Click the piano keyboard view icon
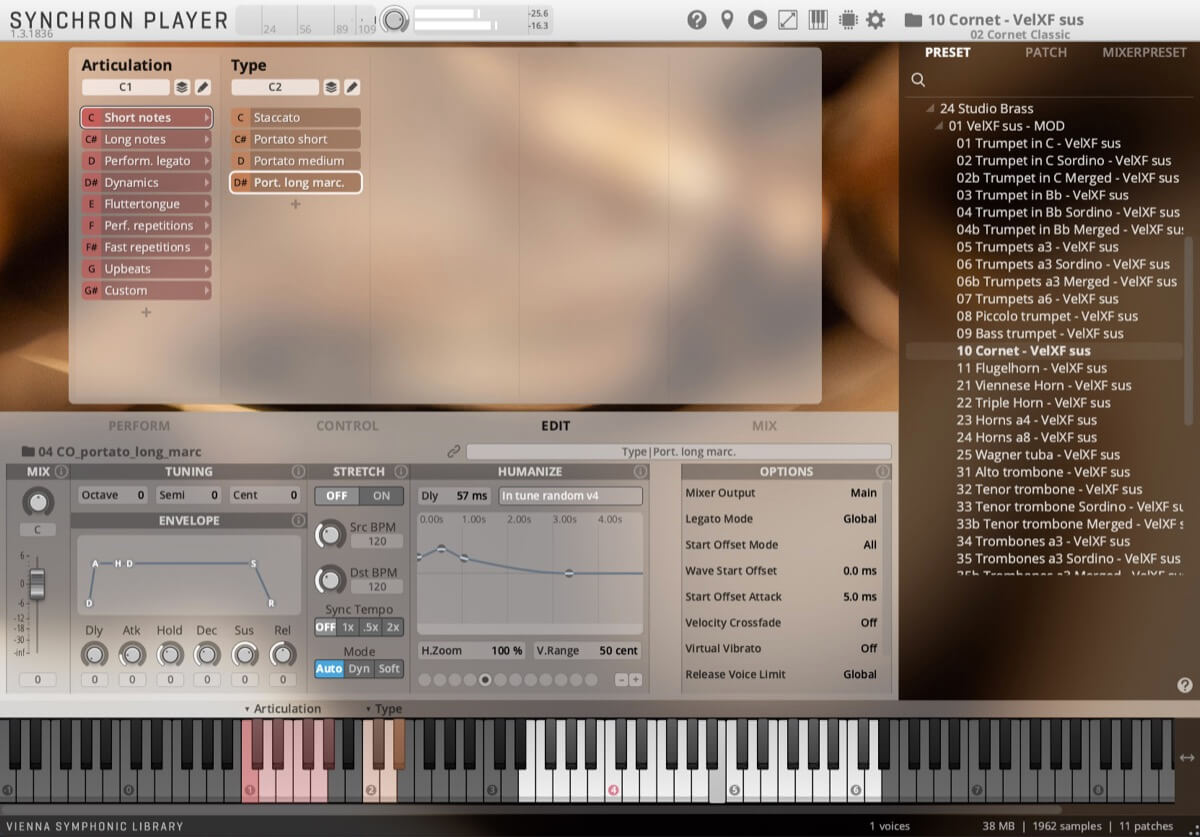 tap(817, 19)
